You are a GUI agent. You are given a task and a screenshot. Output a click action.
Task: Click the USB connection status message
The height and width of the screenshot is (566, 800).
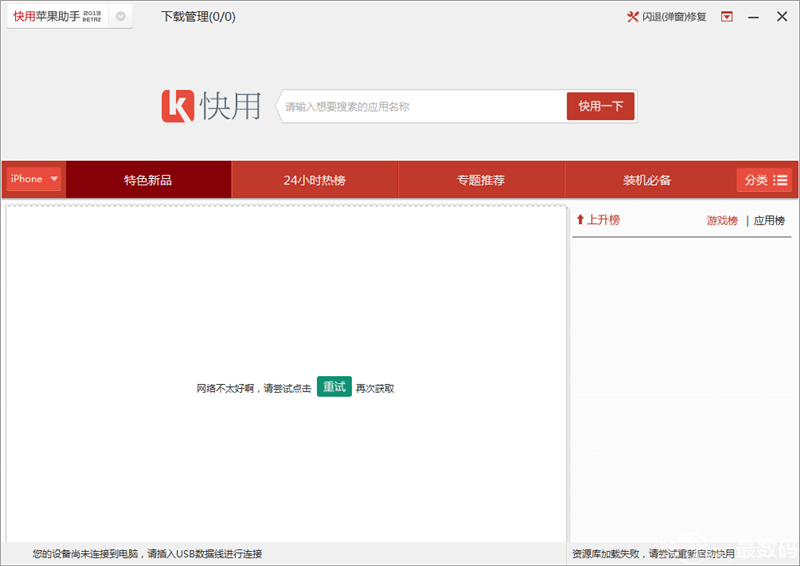[147, 554]
